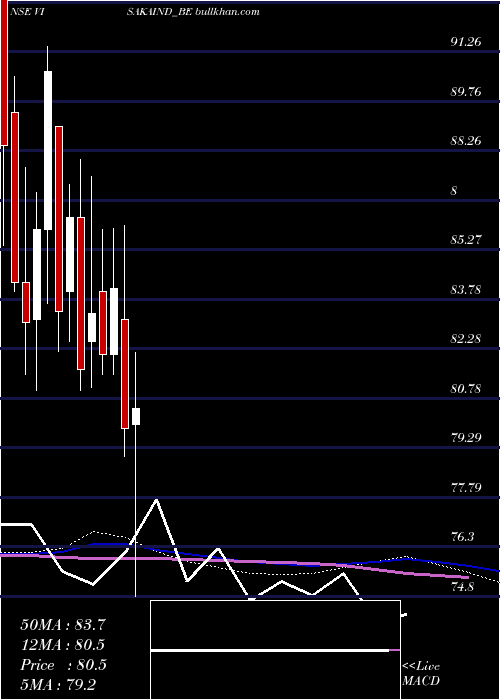Screen dimensions: 500x700
Task: Click the 50MA : 83.7 readout
Action: point(63,625)
